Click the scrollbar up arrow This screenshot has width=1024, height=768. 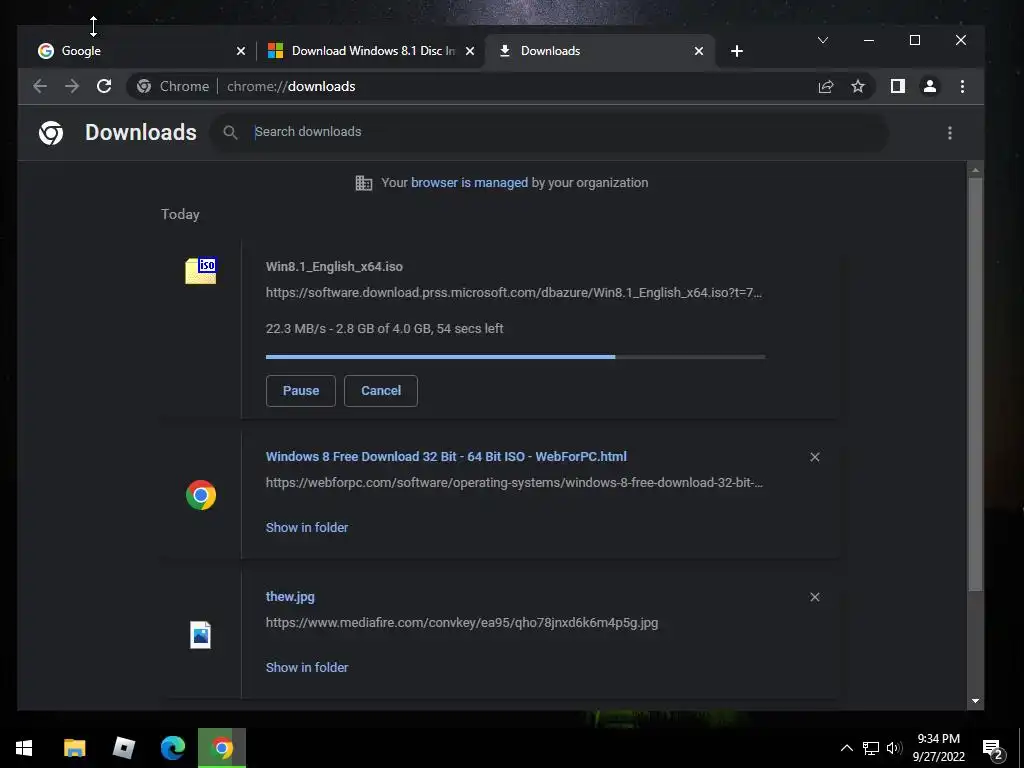point(975,170)
